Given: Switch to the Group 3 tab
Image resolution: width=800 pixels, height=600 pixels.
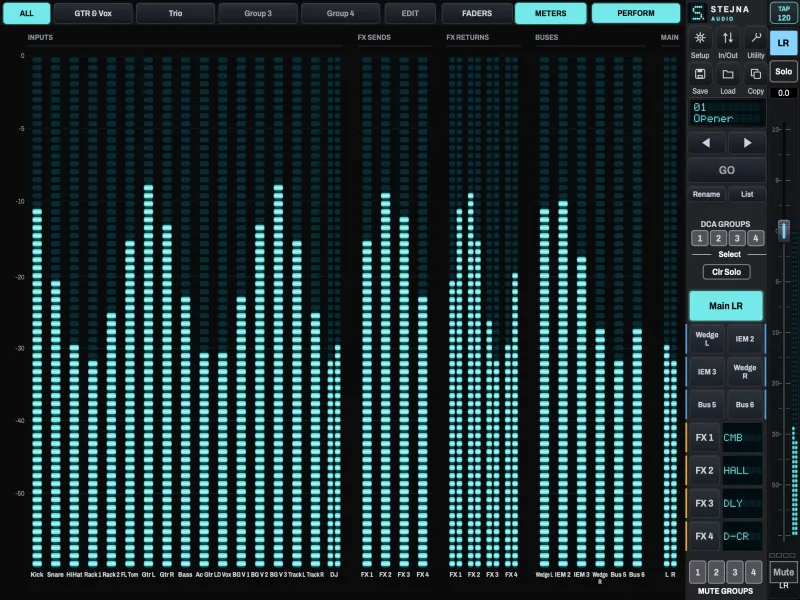Looking at the screenshot, I should (x=258, y=13).
